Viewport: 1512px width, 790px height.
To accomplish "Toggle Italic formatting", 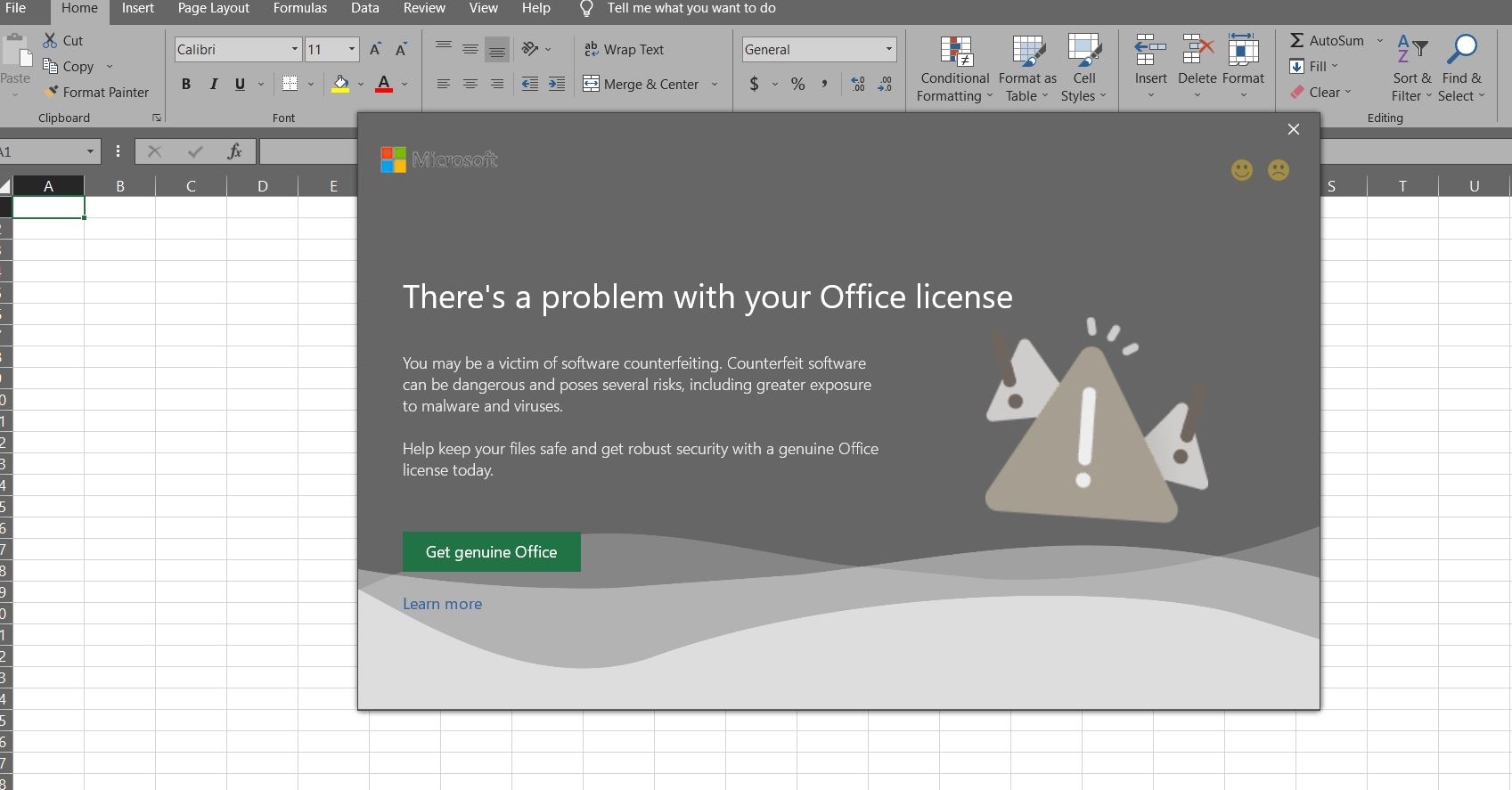I will tap(213, 84).
